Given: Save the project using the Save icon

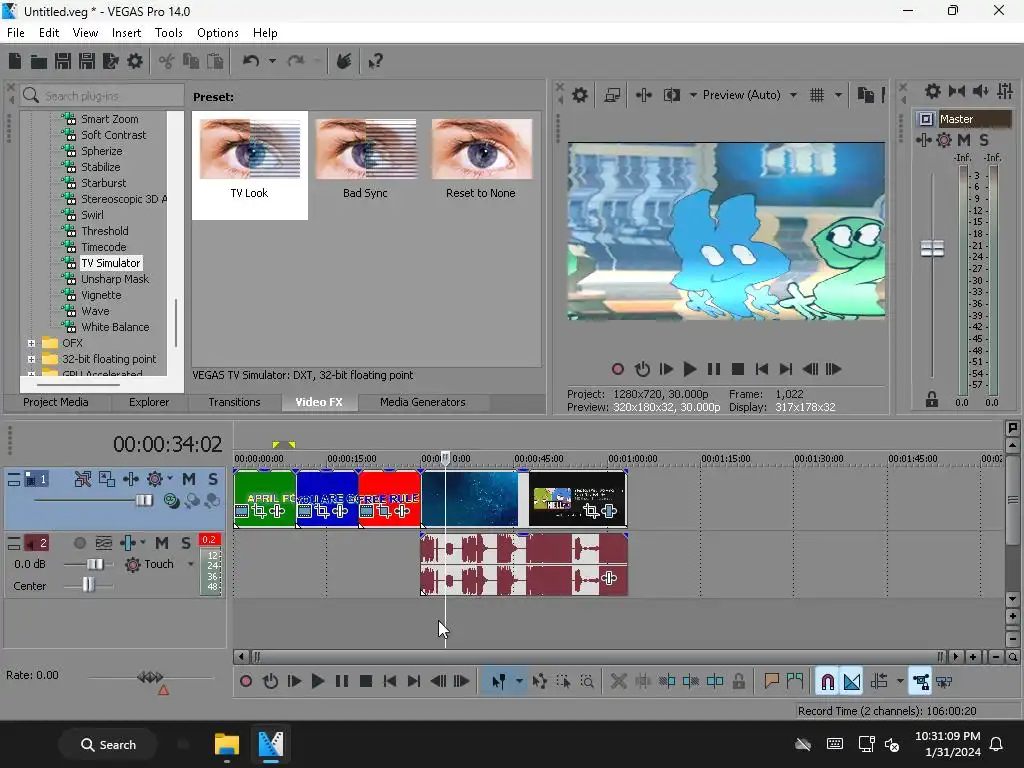Looking at the screenshot, I should (x=63, y=61).
